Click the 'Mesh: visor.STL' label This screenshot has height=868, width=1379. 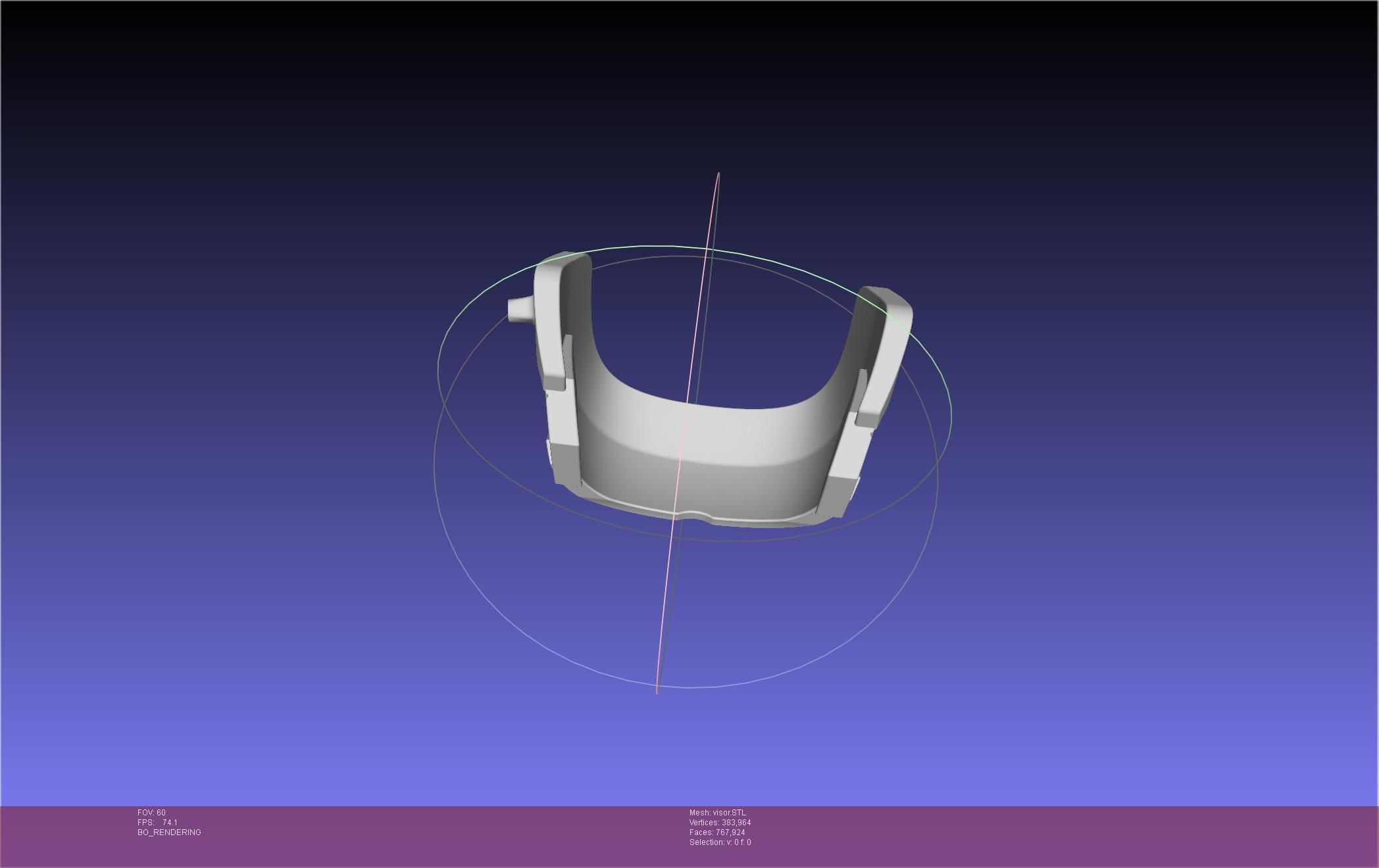(x=718, y=813)
